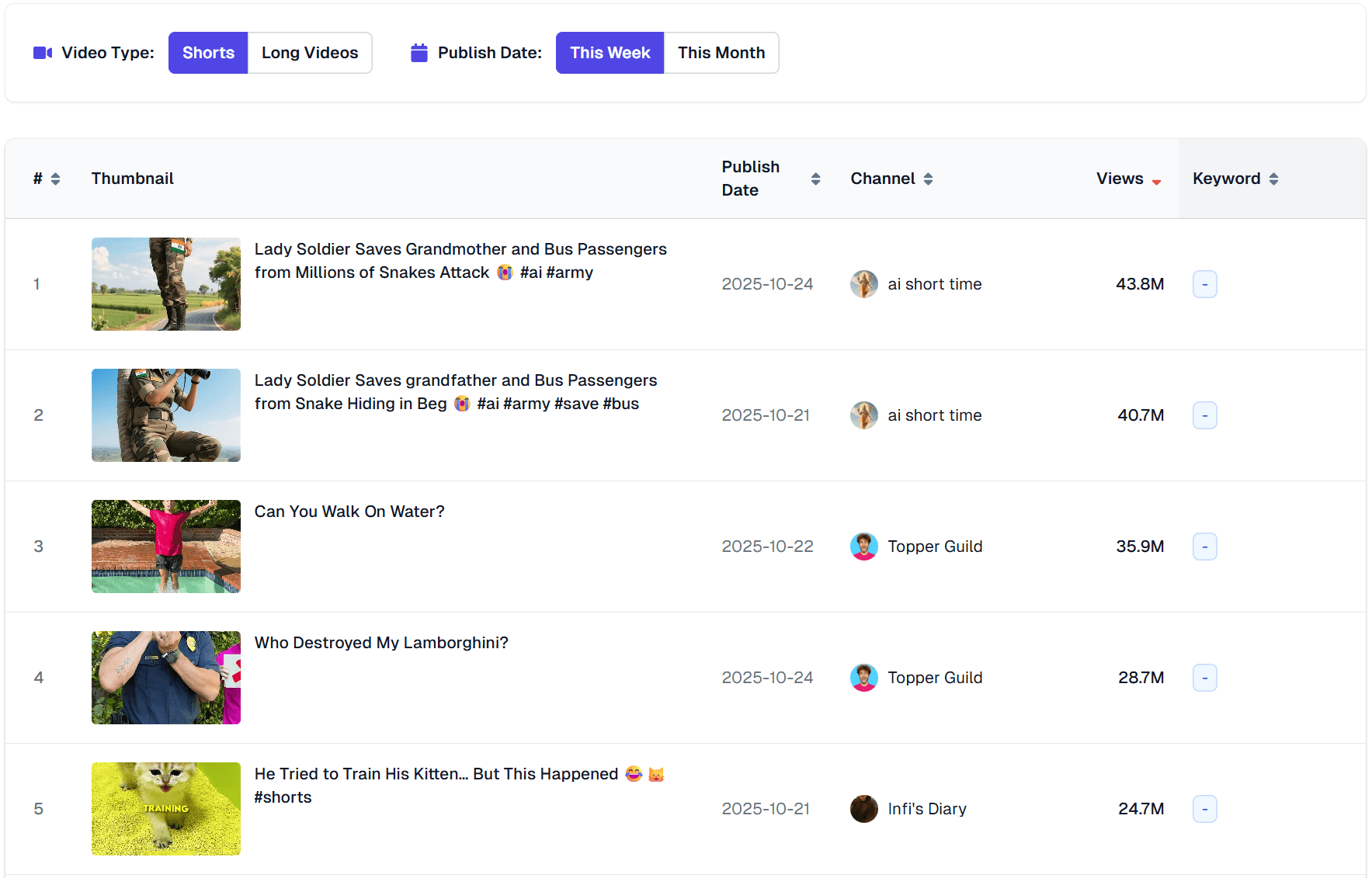Viewport: 1372px width, 878px height.
Task: Click the calendar icon beside Publish Date
Action: click(419, 52)
